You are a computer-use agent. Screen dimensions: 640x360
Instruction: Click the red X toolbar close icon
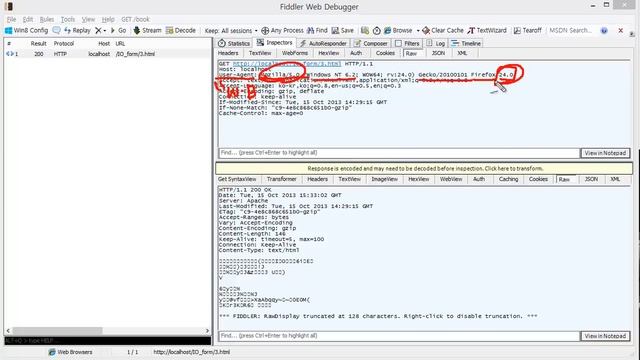620,31
